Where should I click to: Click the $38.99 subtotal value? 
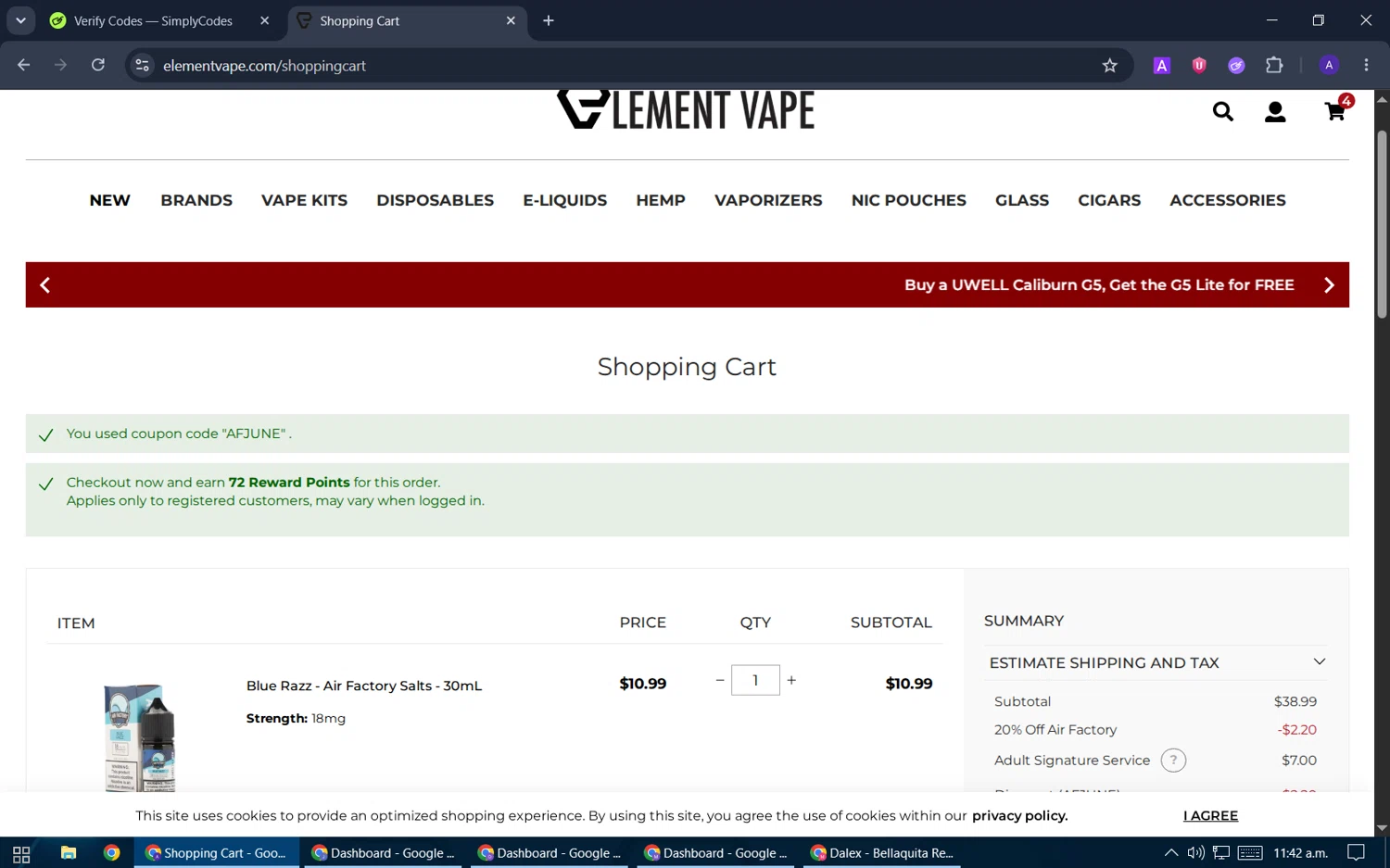[1295, 702]
